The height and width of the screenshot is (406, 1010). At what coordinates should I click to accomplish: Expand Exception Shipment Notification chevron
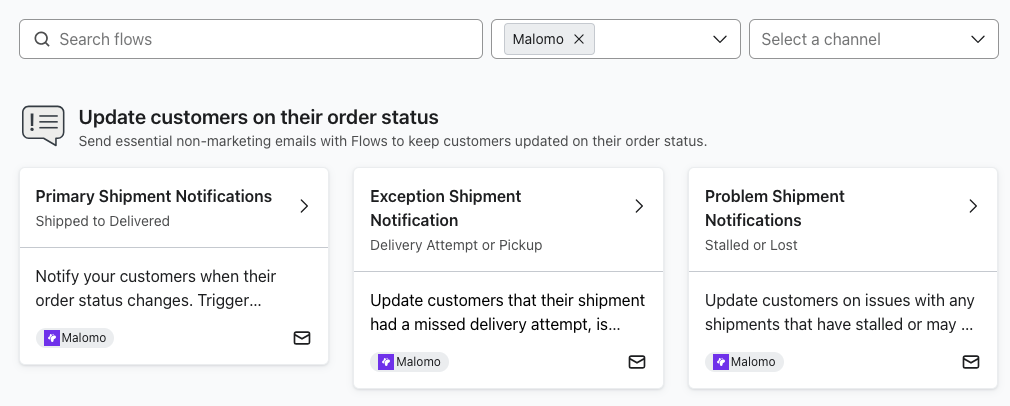pyautogui.click(x=639, y=207)
